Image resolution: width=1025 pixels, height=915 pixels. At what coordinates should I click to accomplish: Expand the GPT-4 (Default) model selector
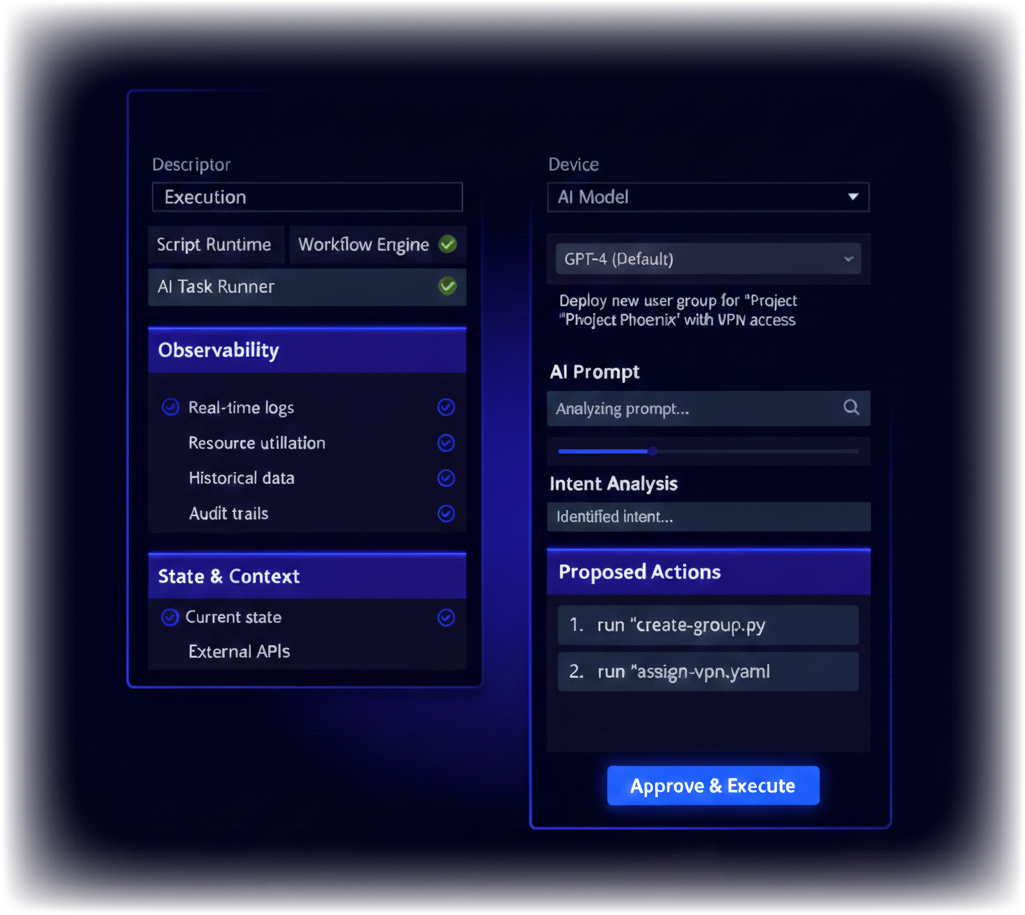coord(708,259)
